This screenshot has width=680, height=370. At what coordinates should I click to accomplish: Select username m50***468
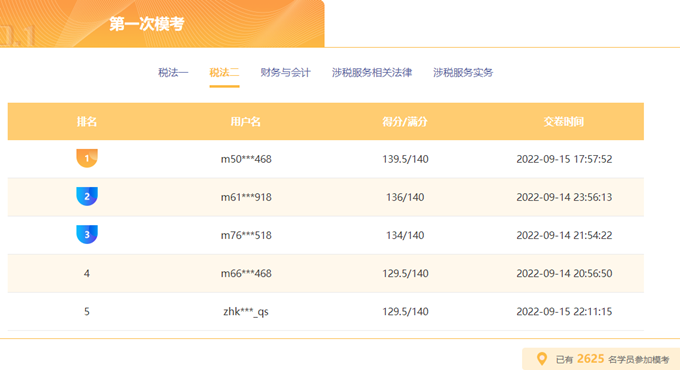(246, 159)
